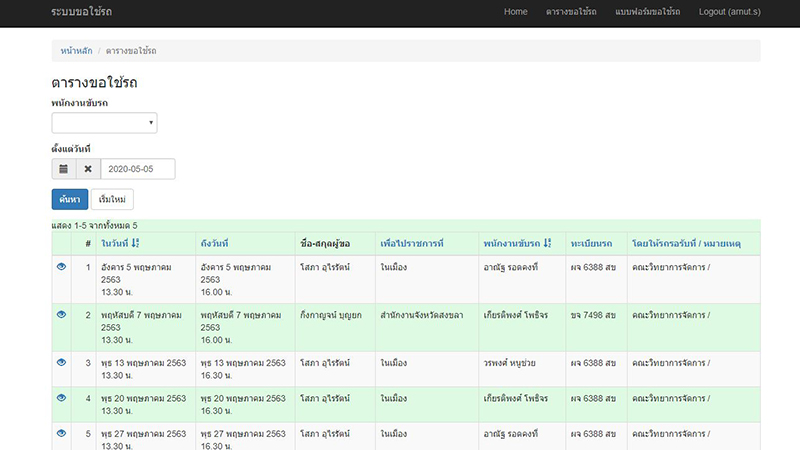The image size is (800, 450).
Task: View details eye icon for row 5
Action: [x=61, y=433]
